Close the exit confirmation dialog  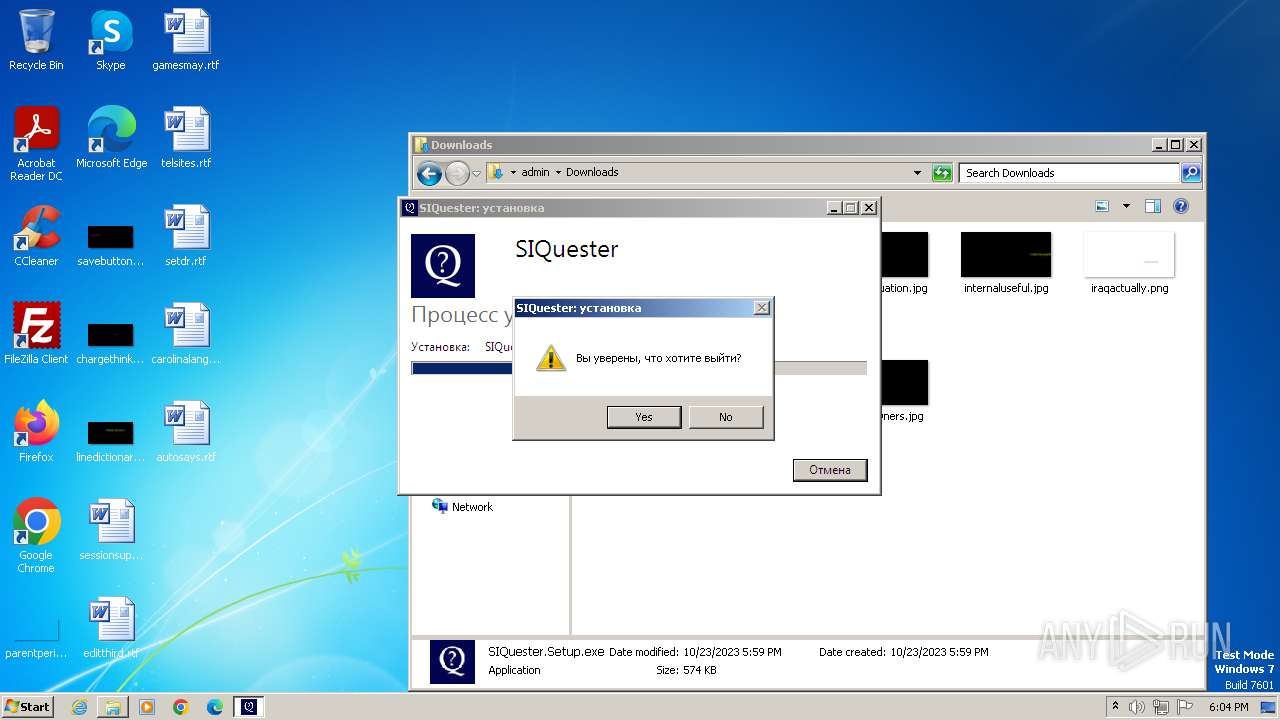(761, 308)
